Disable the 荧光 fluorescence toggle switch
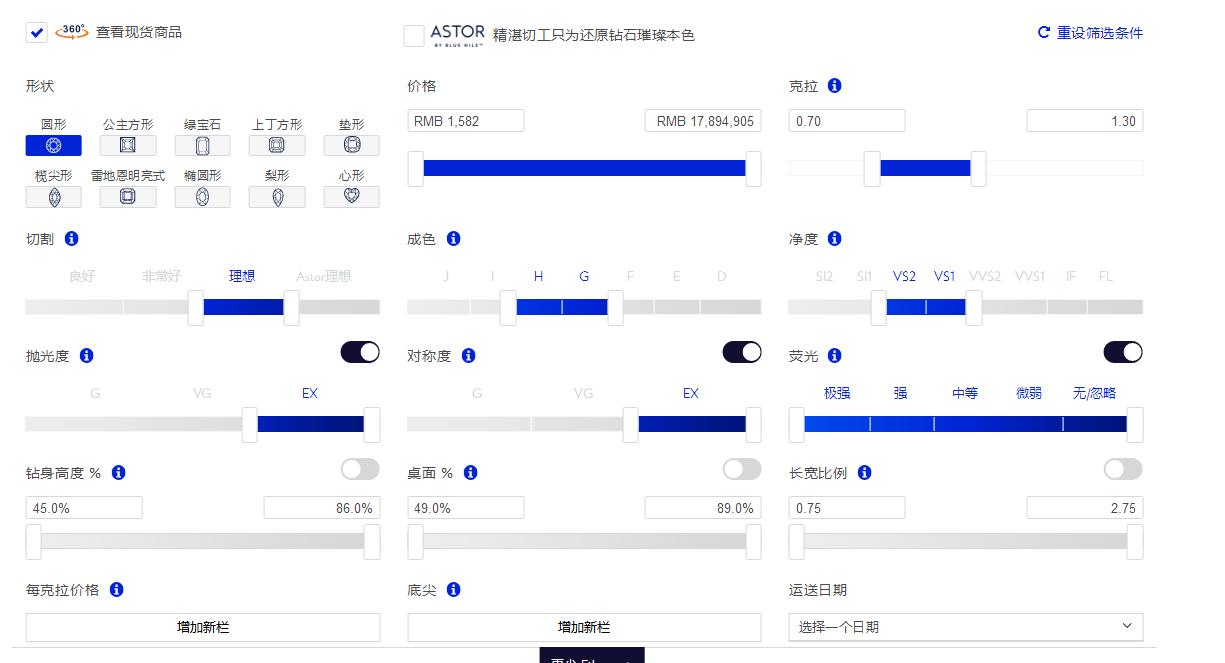The height and width of the screenshot is (663, 1225). (1123, 352)
